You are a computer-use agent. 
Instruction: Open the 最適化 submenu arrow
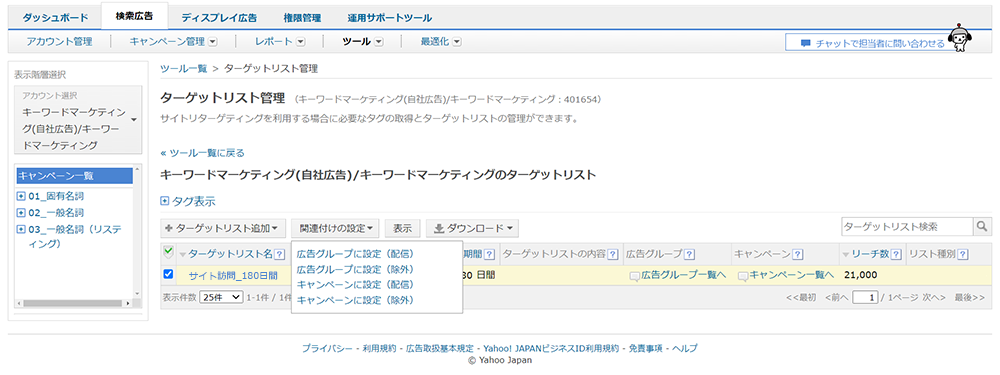pos(457,41)
